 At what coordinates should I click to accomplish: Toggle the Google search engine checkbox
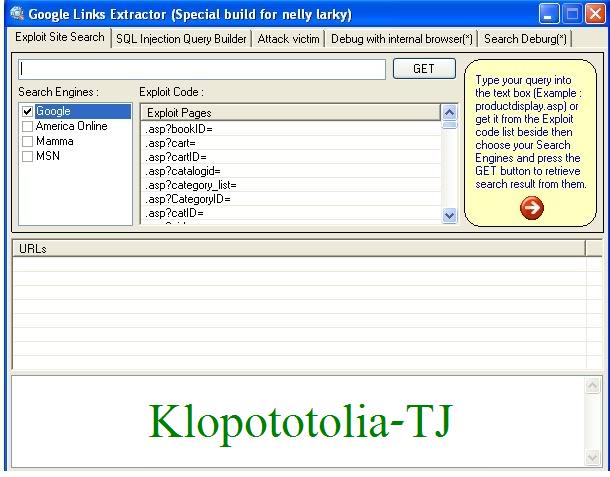[27, 111]
